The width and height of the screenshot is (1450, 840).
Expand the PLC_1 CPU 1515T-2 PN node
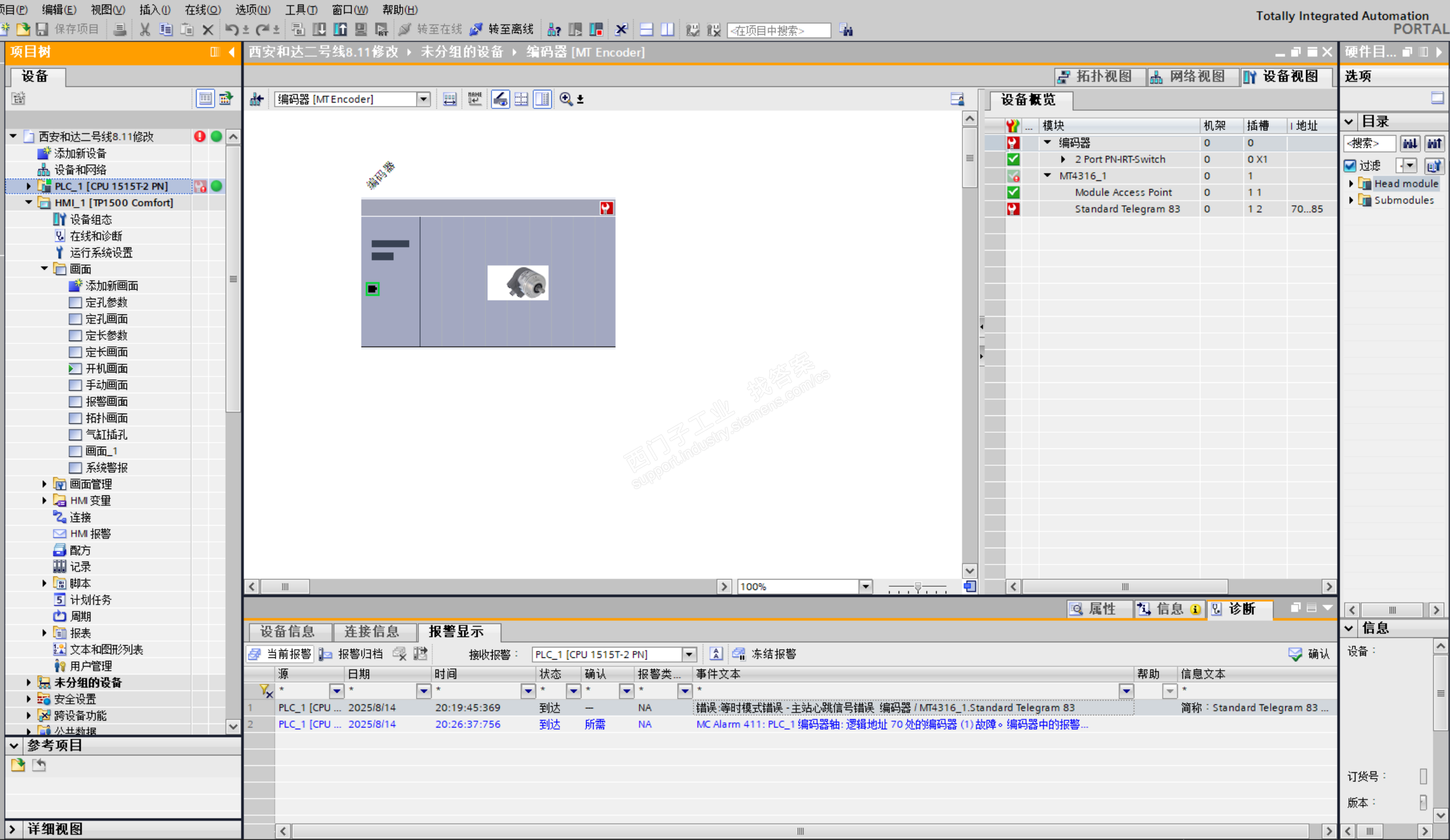click(28, 186)
